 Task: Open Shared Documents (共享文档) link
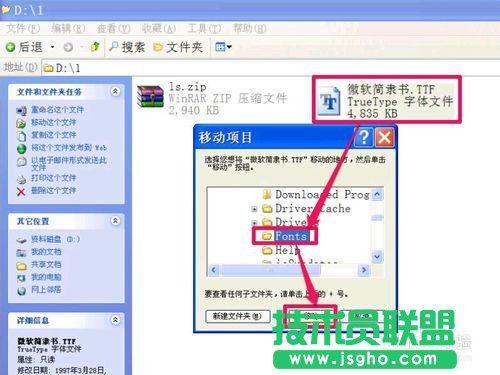[x=46, y=264]
